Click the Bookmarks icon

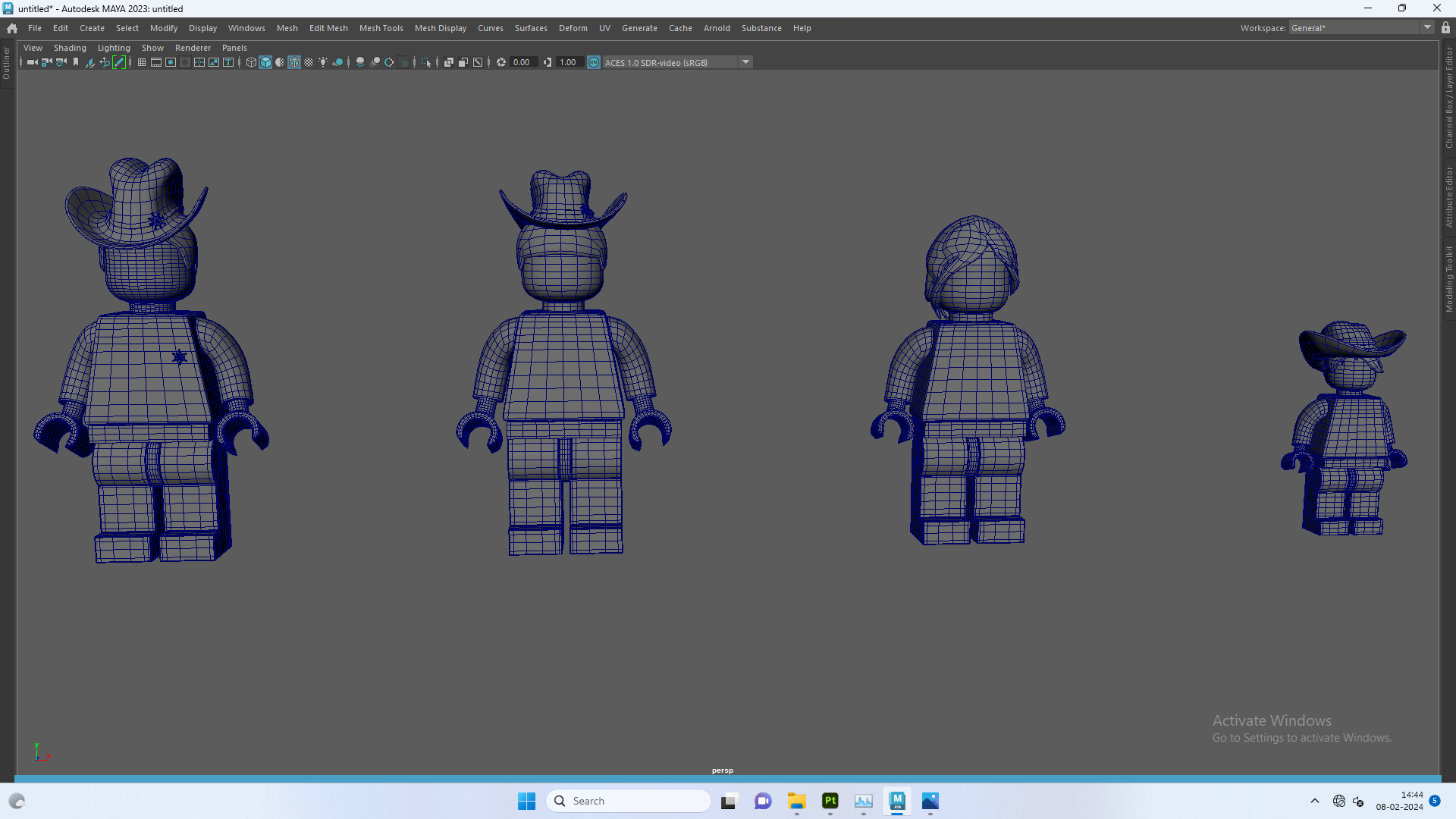click(76, 62)
